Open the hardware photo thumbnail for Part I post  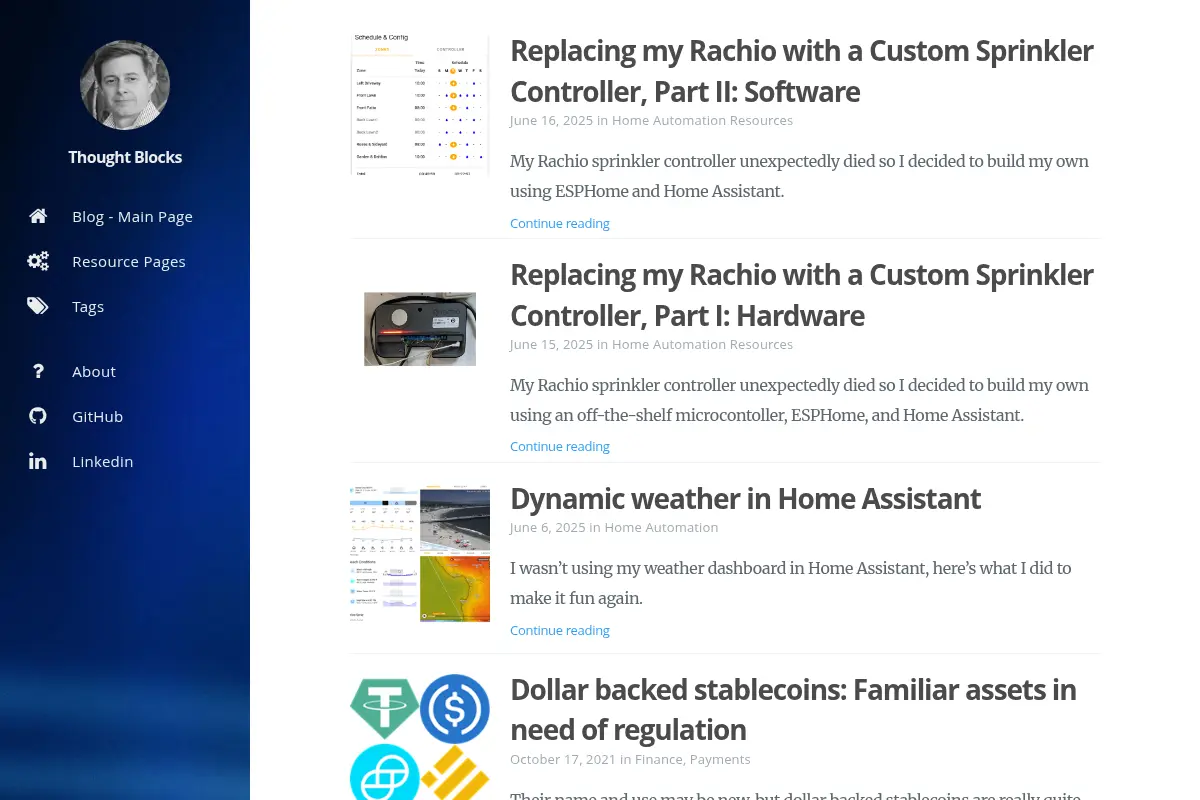tap(420, 329)
